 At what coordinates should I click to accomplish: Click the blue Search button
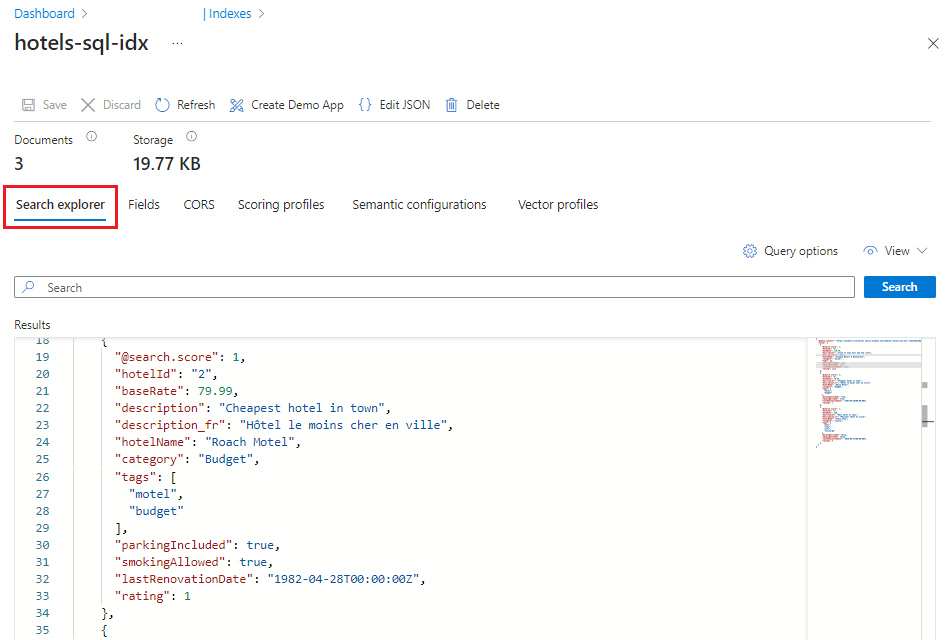click(898, 286)
